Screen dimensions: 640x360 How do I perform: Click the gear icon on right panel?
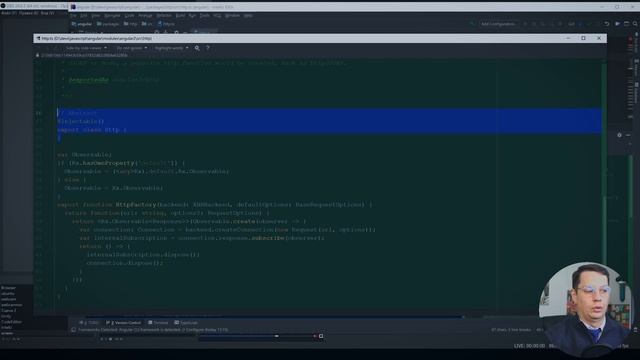(x=619, y=135)
